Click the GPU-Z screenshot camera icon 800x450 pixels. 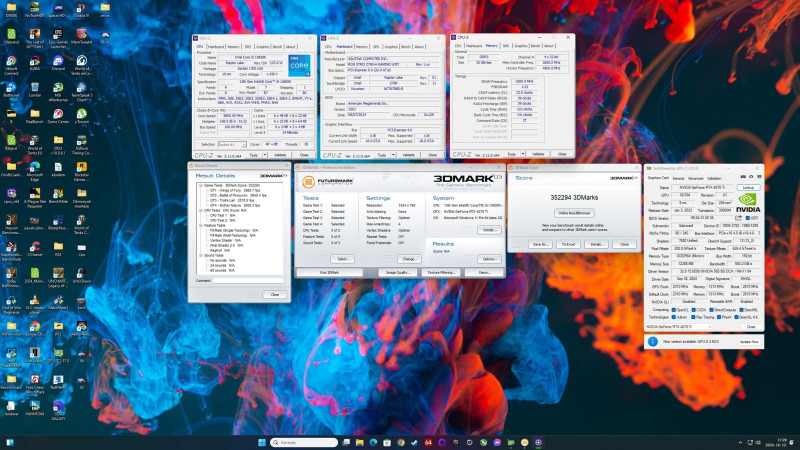743,177
